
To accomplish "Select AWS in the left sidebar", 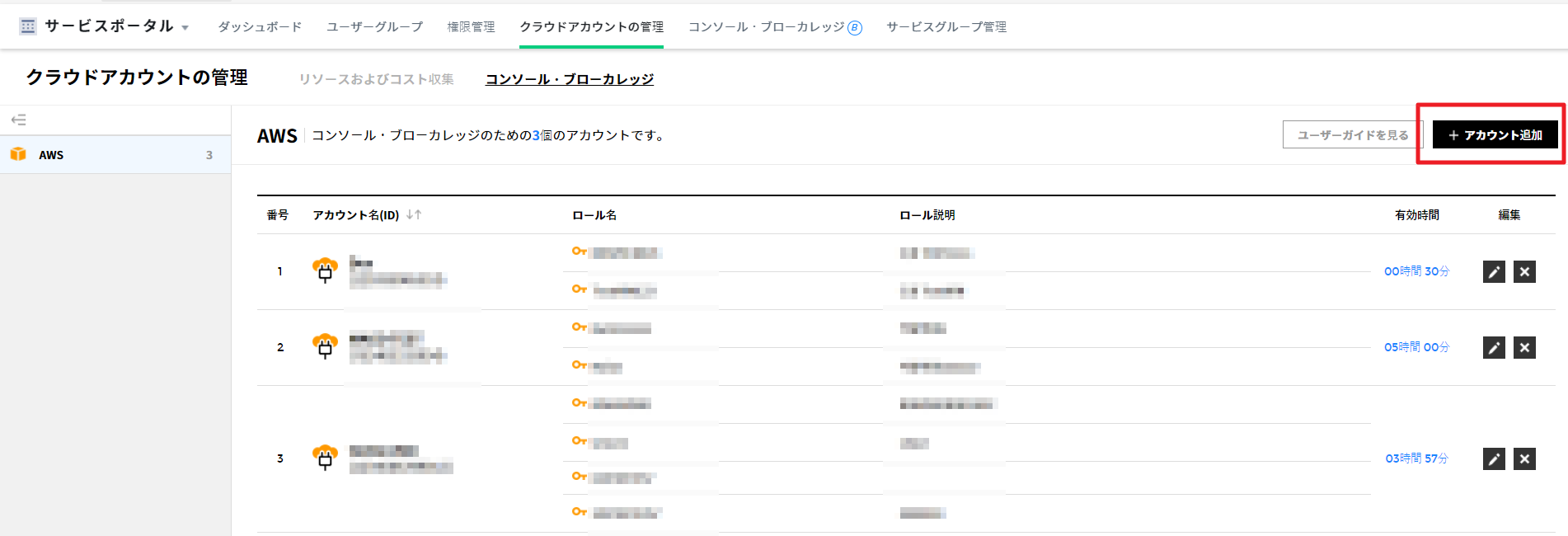I will click(x=51, y=155).
